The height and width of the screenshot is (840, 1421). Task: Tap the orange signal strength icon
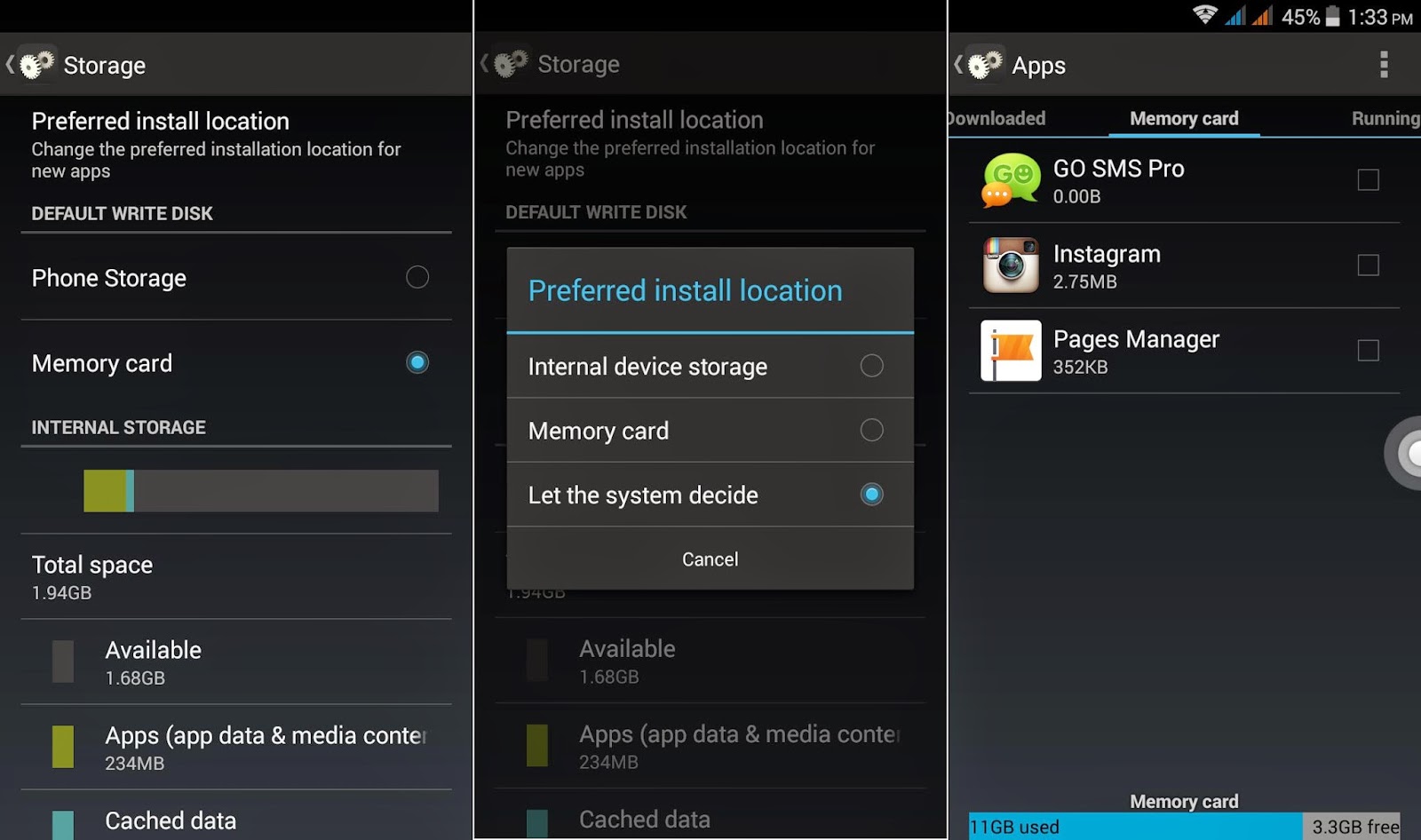1262,16
